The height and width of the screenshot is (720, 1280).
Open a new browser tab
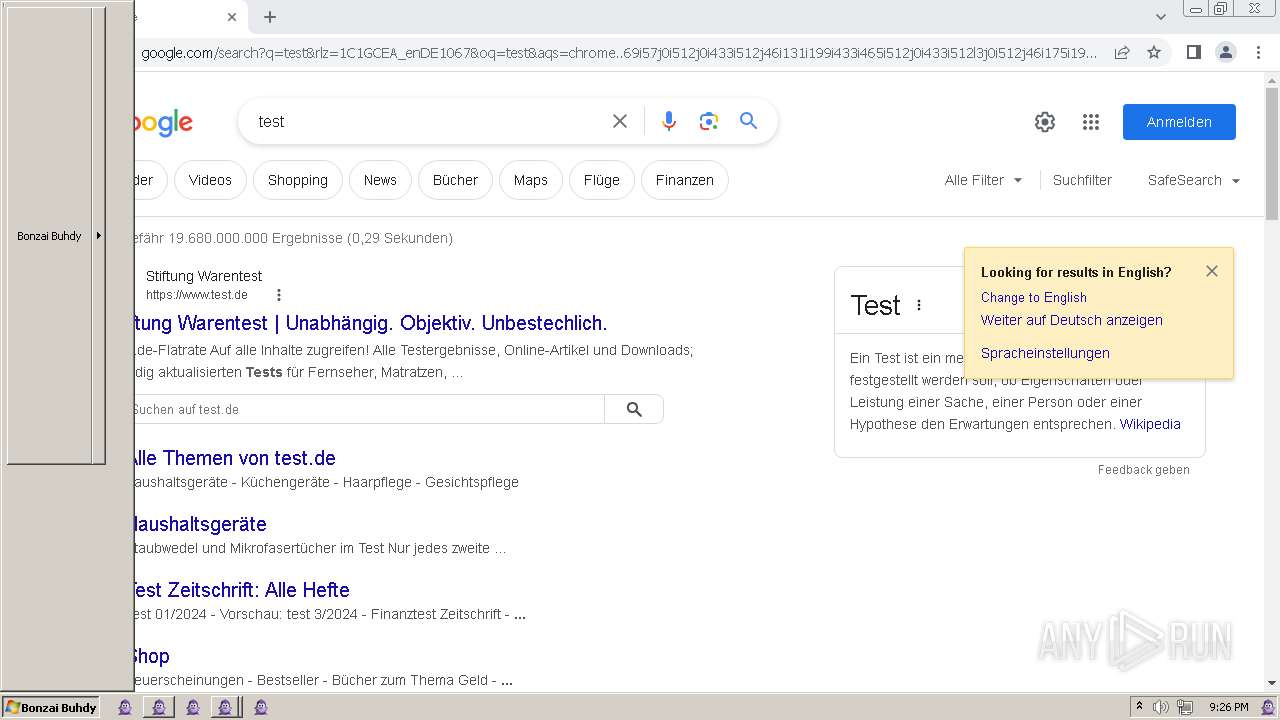click(270, 17)
